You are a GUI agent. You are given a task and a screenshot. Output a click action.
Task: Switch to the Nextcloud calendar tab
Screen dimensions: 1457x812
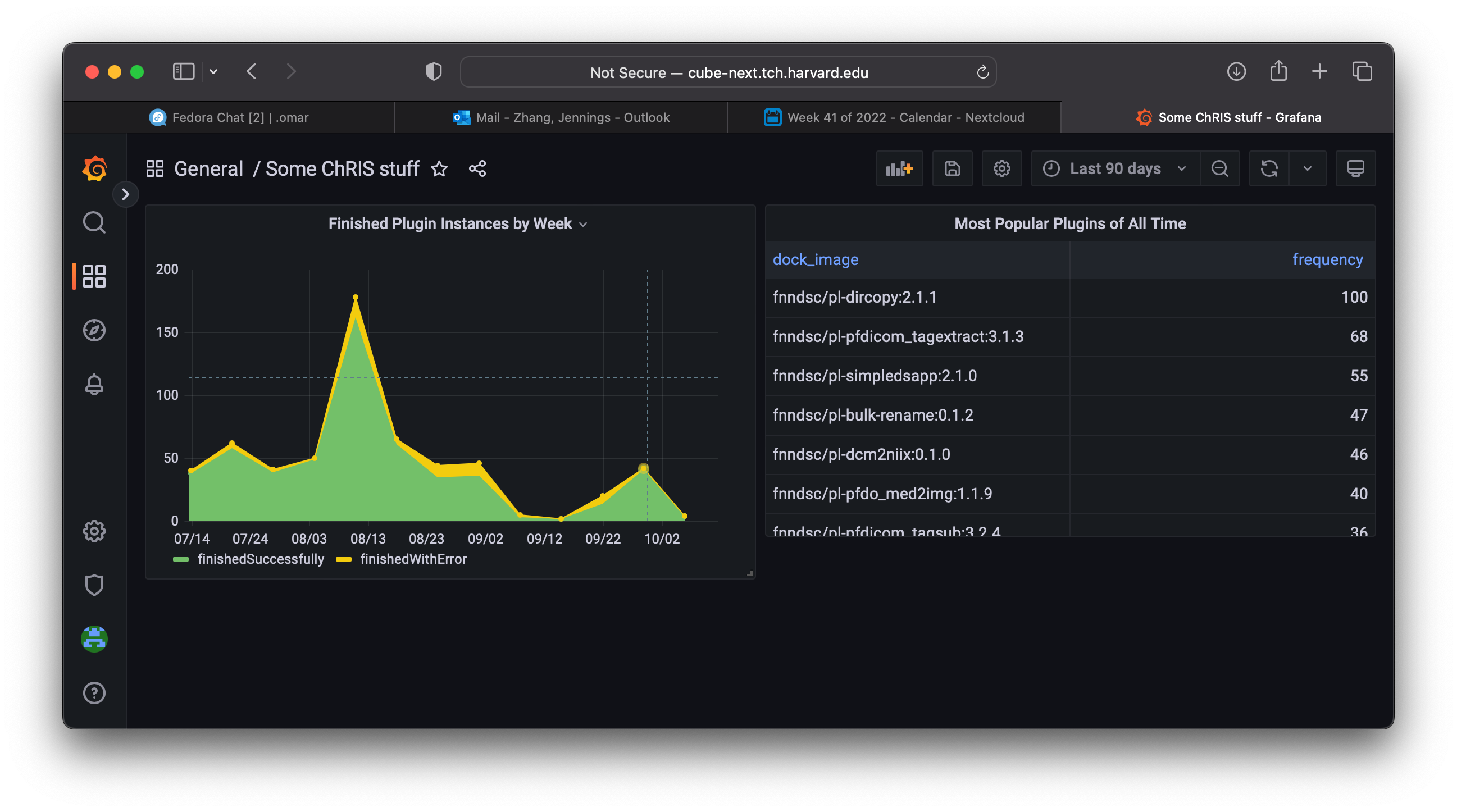(905, 117)
